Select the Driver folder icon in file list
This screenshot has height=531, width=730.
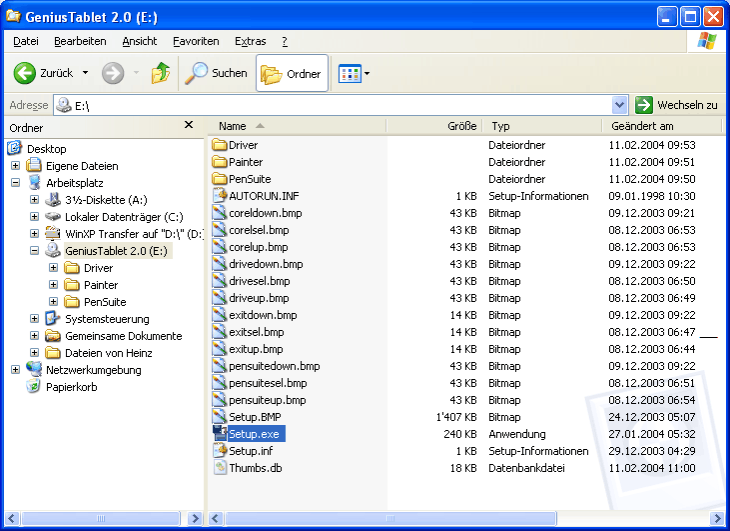[219, 145]
